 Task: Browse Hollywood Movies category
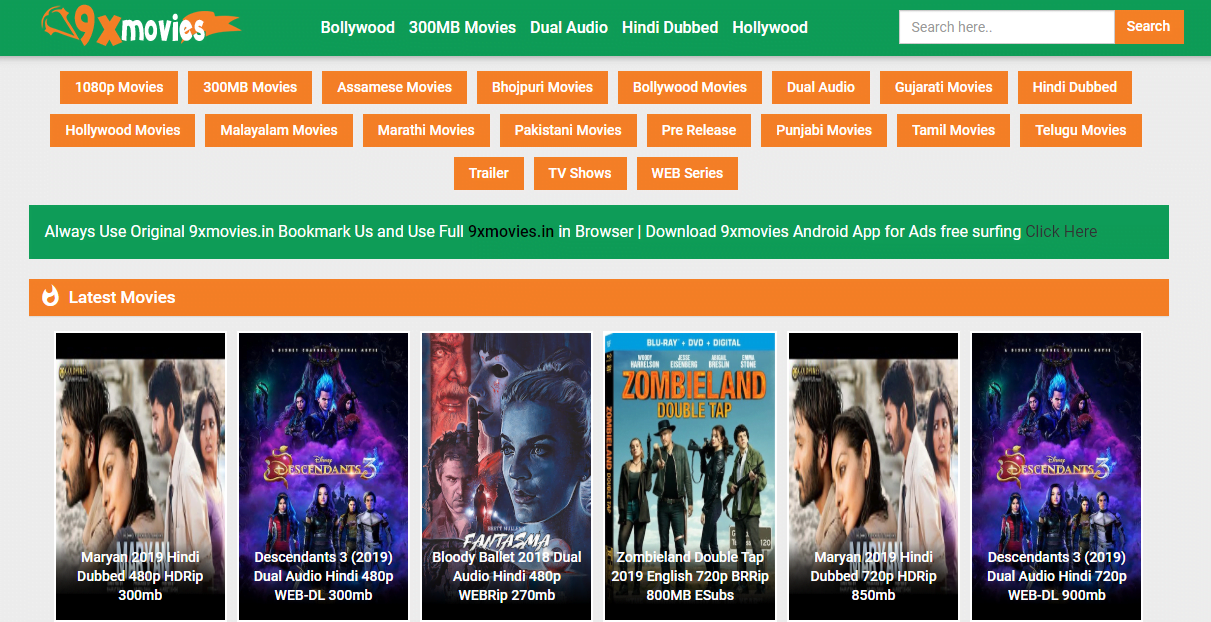[x=123, y=130]
